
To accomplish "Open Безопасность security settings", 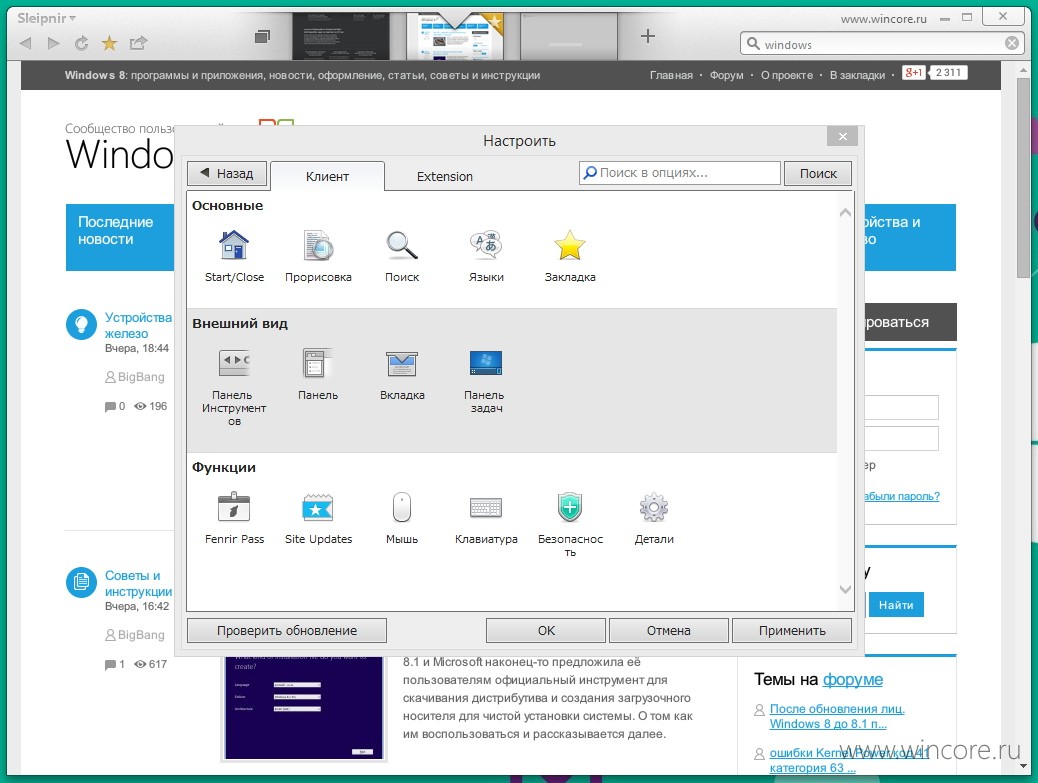I will click(570, 524).
